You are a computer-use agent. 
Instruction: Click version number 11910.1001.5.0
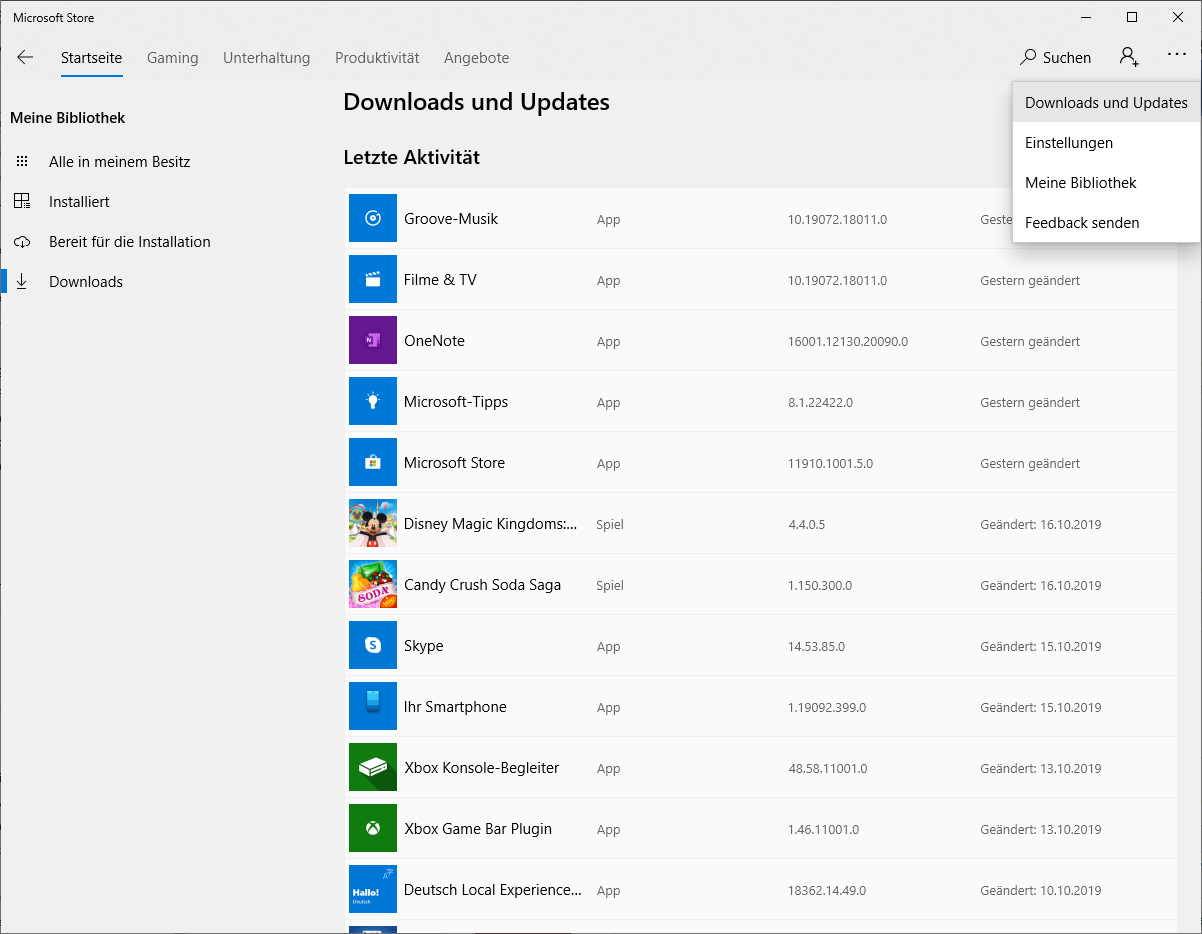830,463
